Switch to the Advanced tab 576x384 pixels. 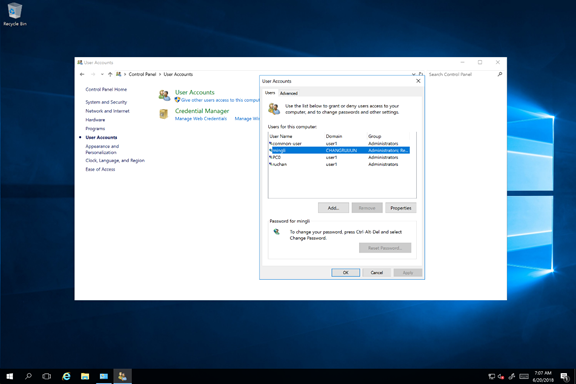pos(289,93)
